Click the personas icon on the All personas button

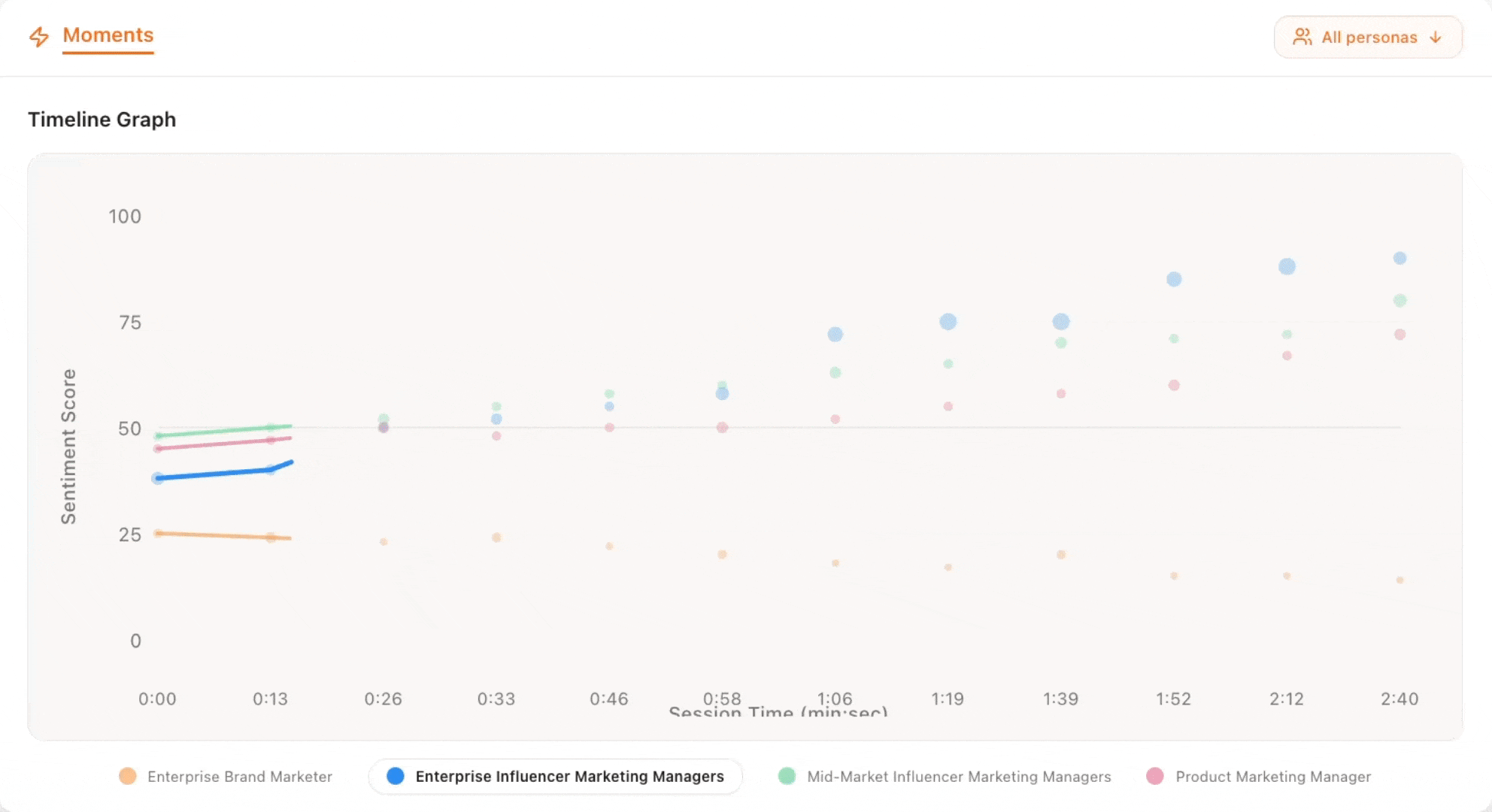[1302, 36]
